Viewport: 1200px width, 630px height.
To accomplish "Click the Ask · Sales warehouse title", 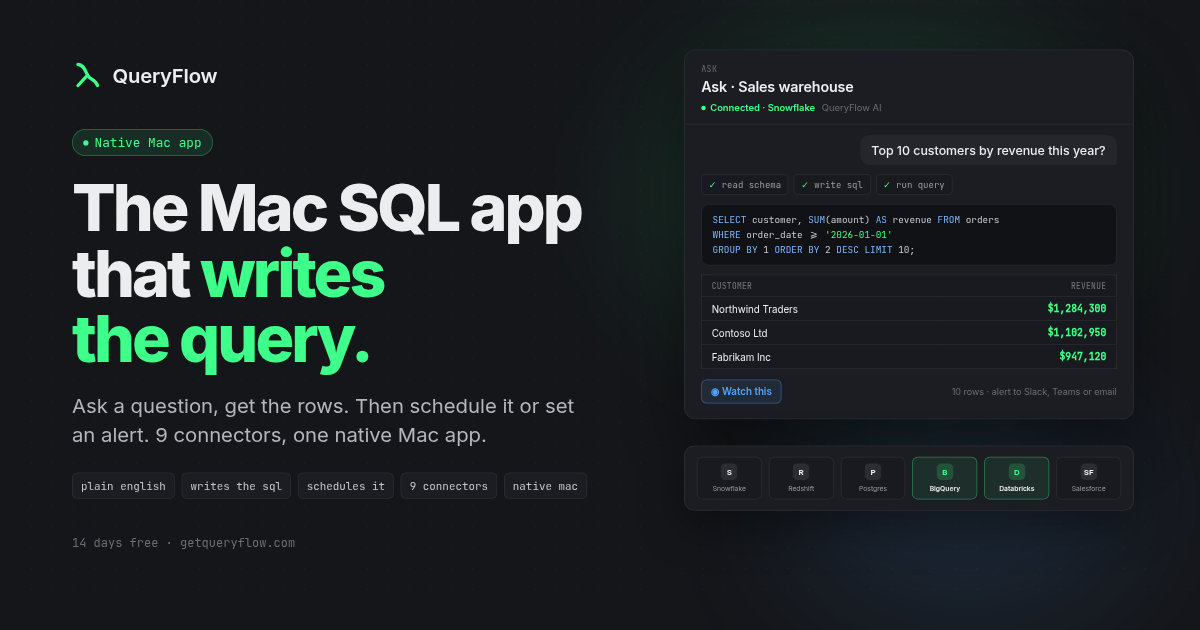I will pyautogui.click(x=777, y=87).
